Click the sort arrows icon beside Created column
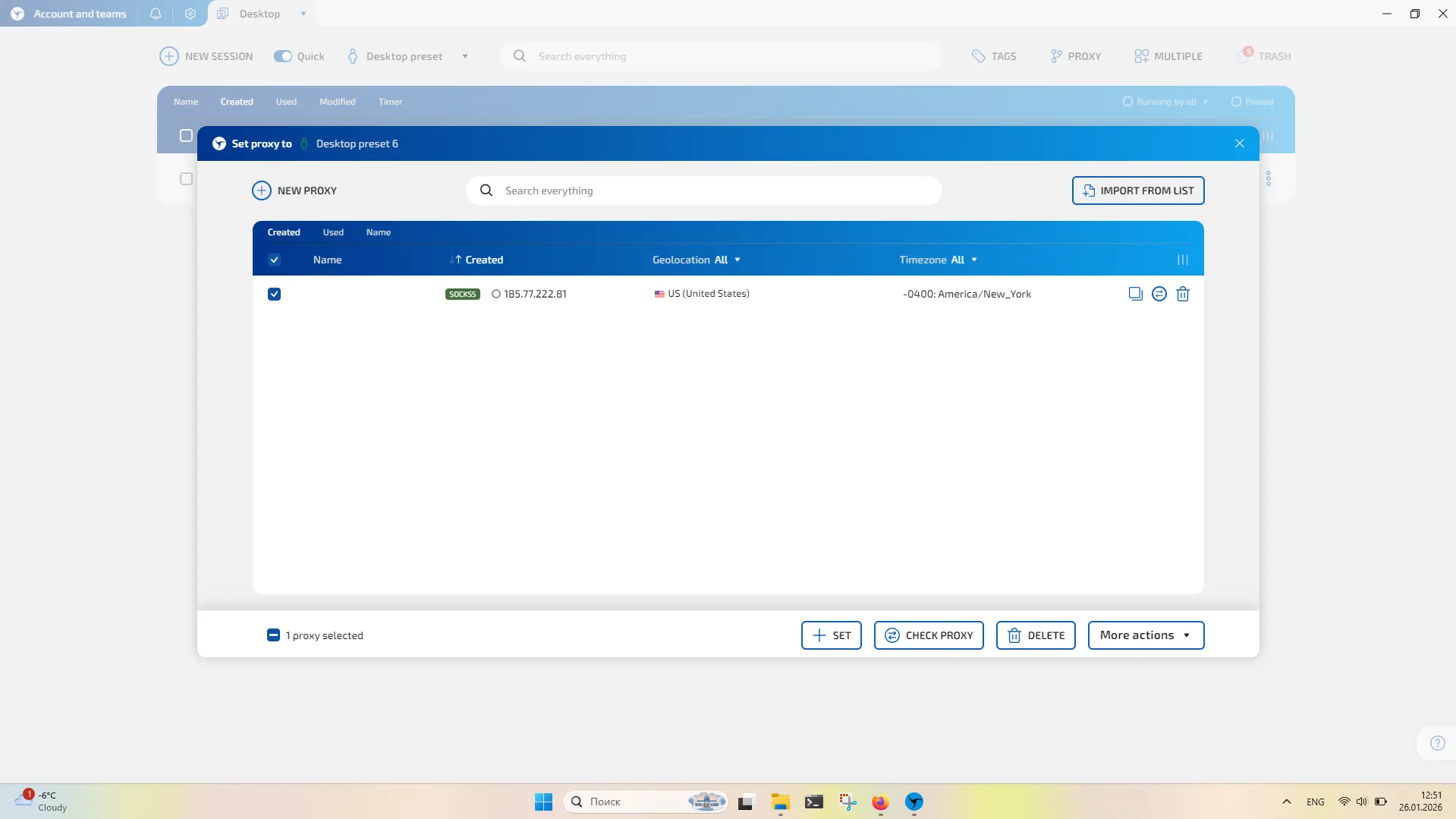 [455, 260]
